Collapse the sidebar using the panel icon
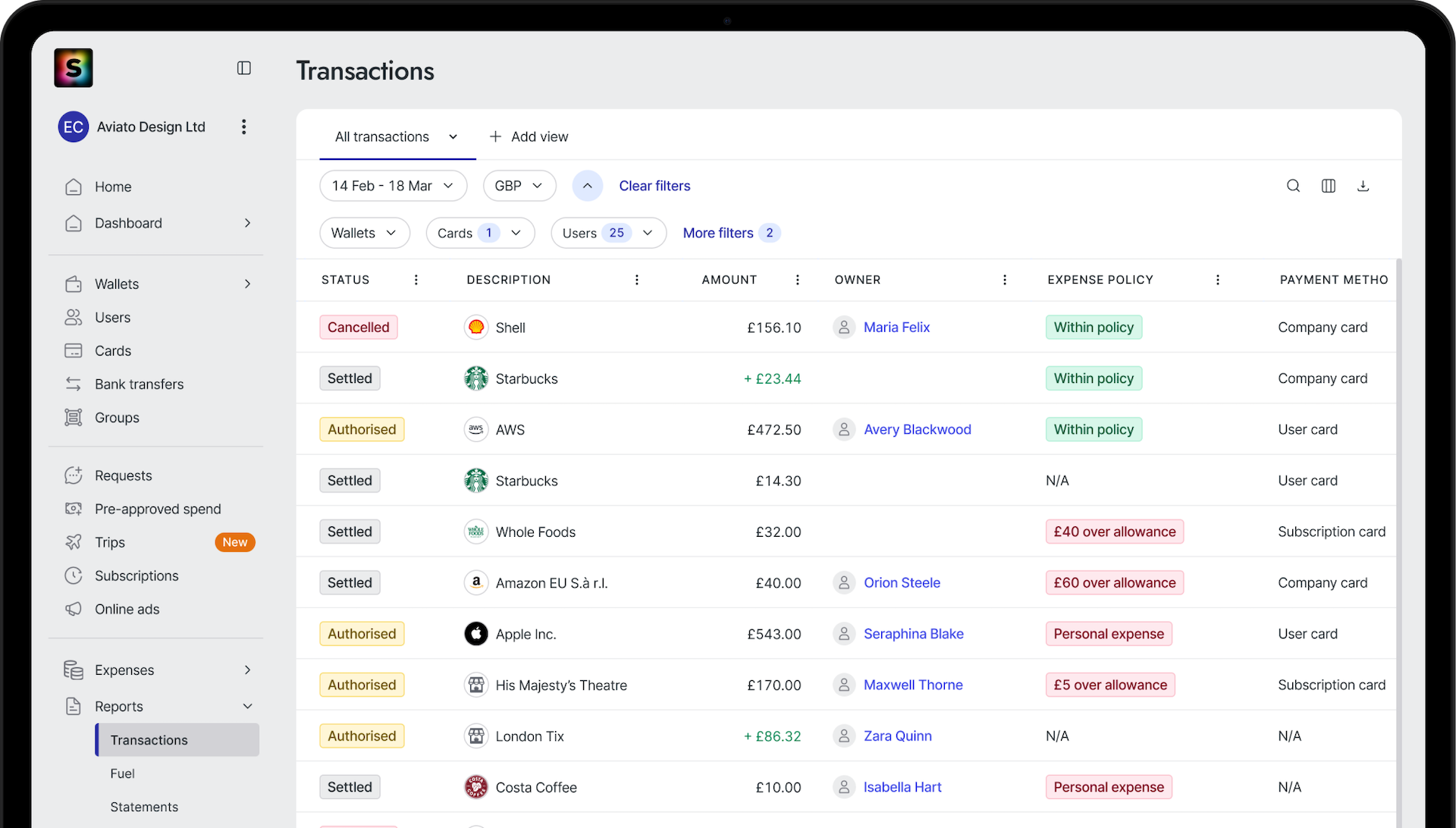Screen dimensions: 1456x828 [243, 67]
